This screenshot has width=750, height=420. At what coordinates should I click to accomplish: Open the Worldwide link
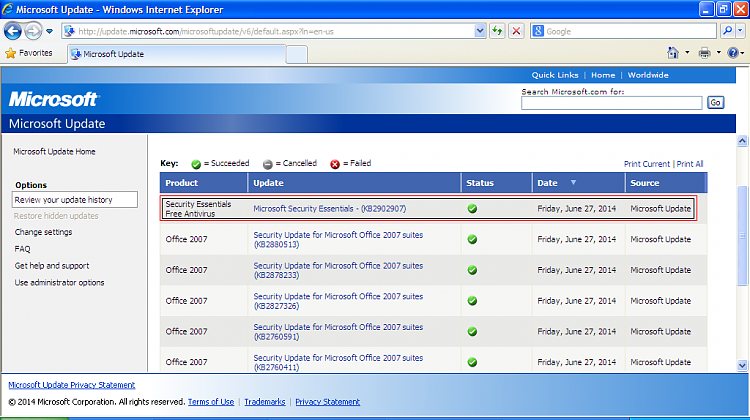(648, 75)
